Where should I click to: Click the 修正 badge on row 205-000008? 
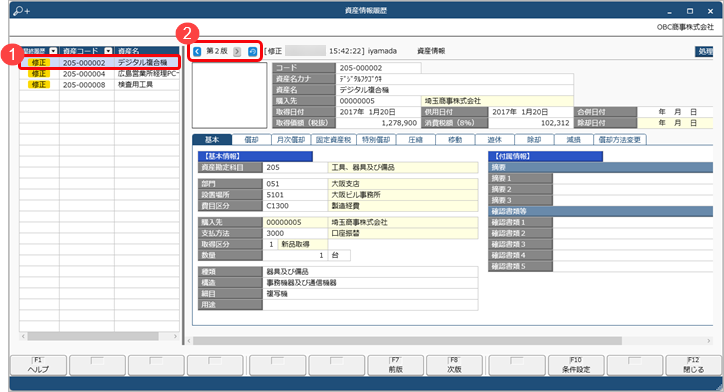pos(39,84)
